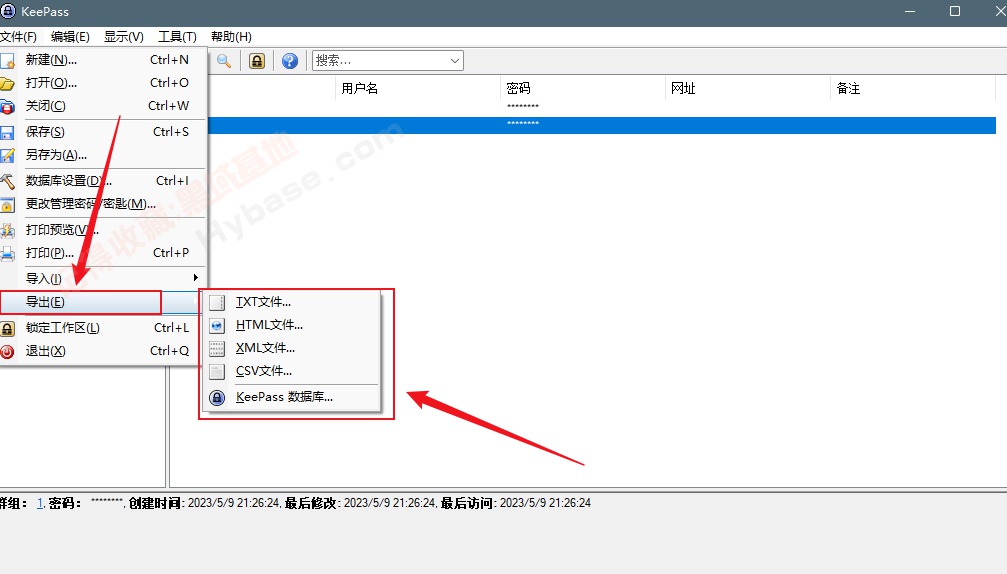The width and height of the screenshot is (1007, 574).
Task: Open the 显示(V) menu
Action: (123, 37)
